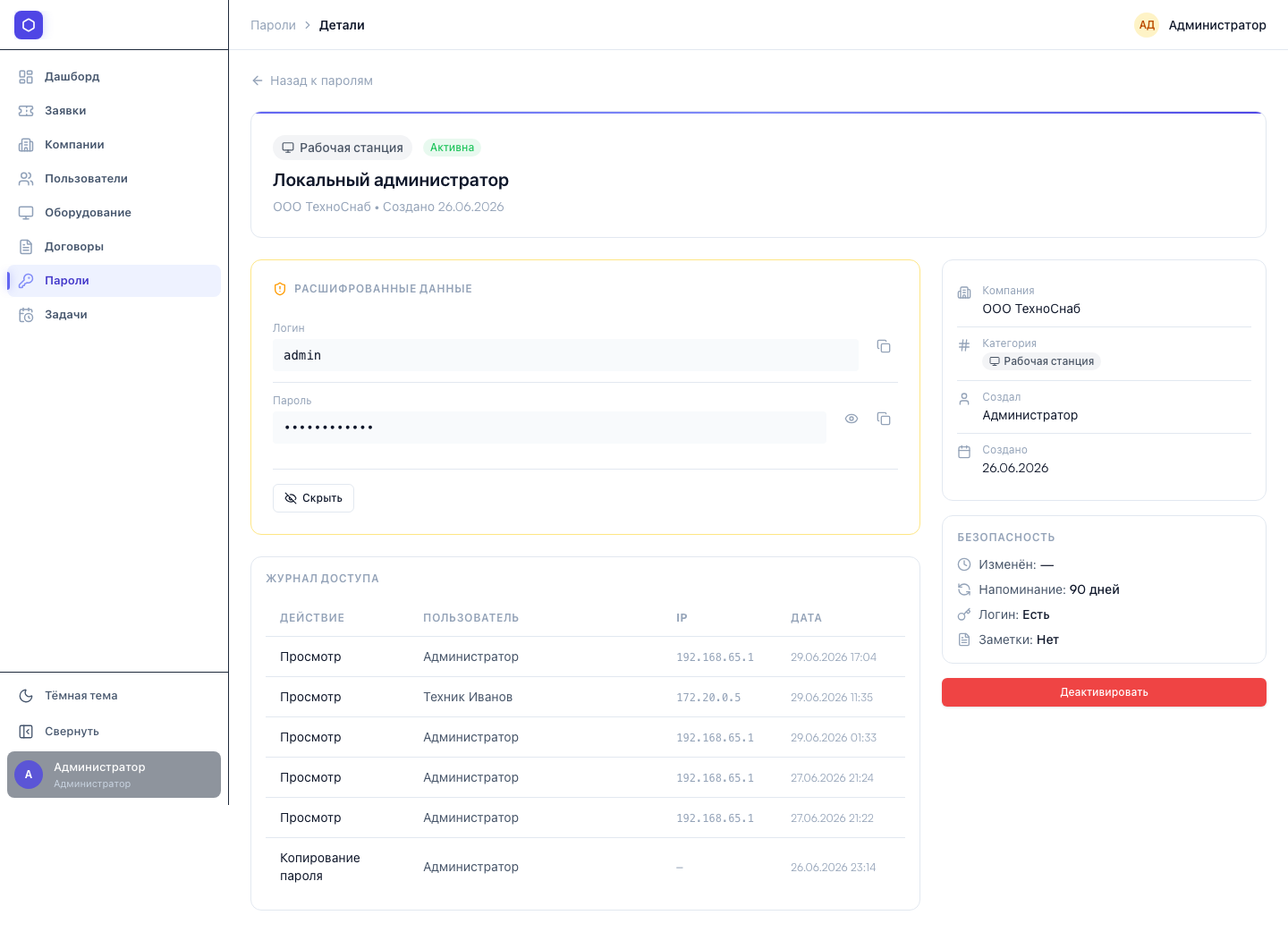Open Компании from the sidebar
1288x932 pixels.
[114, 145]
